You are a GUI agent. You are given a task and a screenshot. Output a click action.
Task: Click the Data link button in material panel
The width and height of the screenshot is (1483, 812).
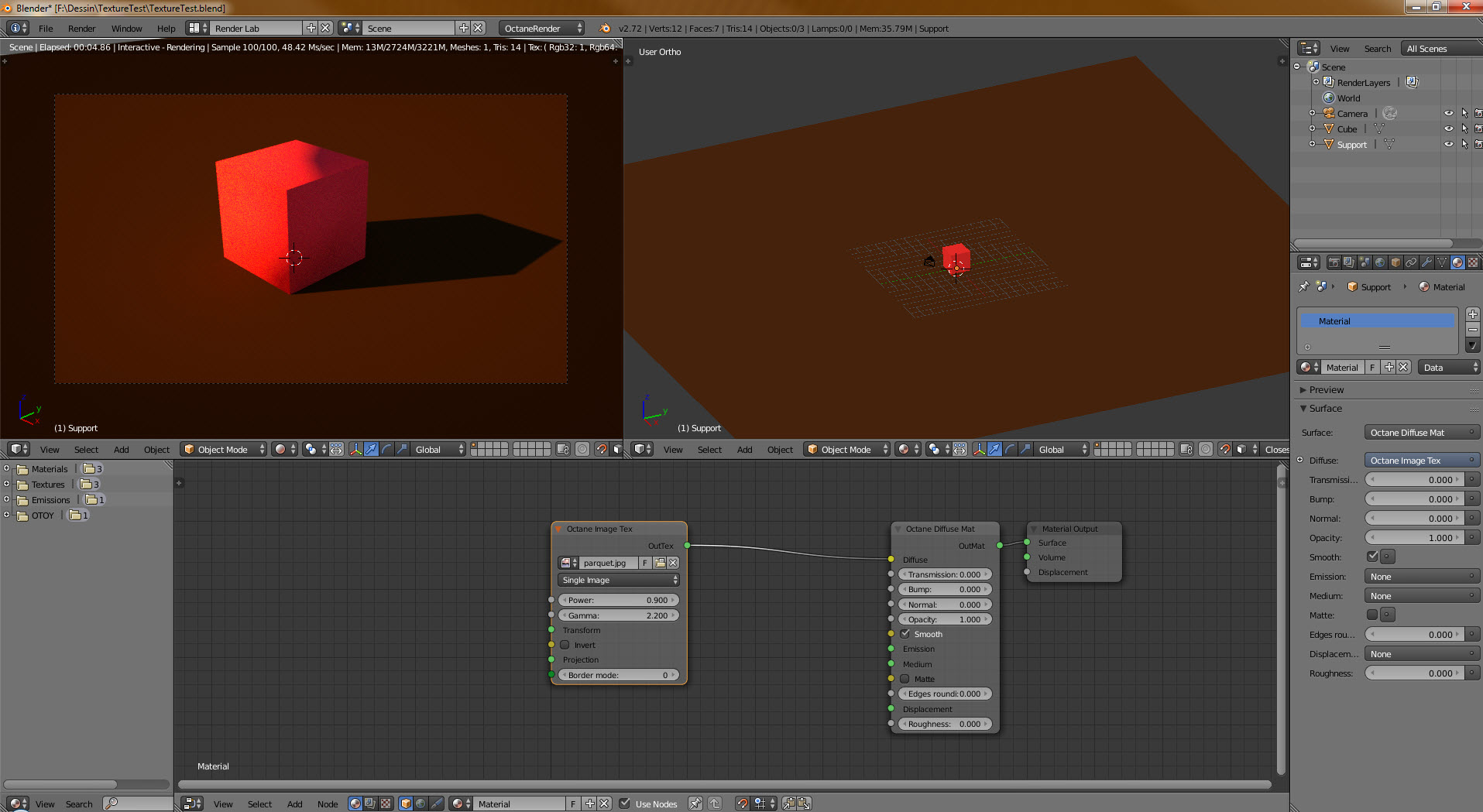coord(1450,368)
